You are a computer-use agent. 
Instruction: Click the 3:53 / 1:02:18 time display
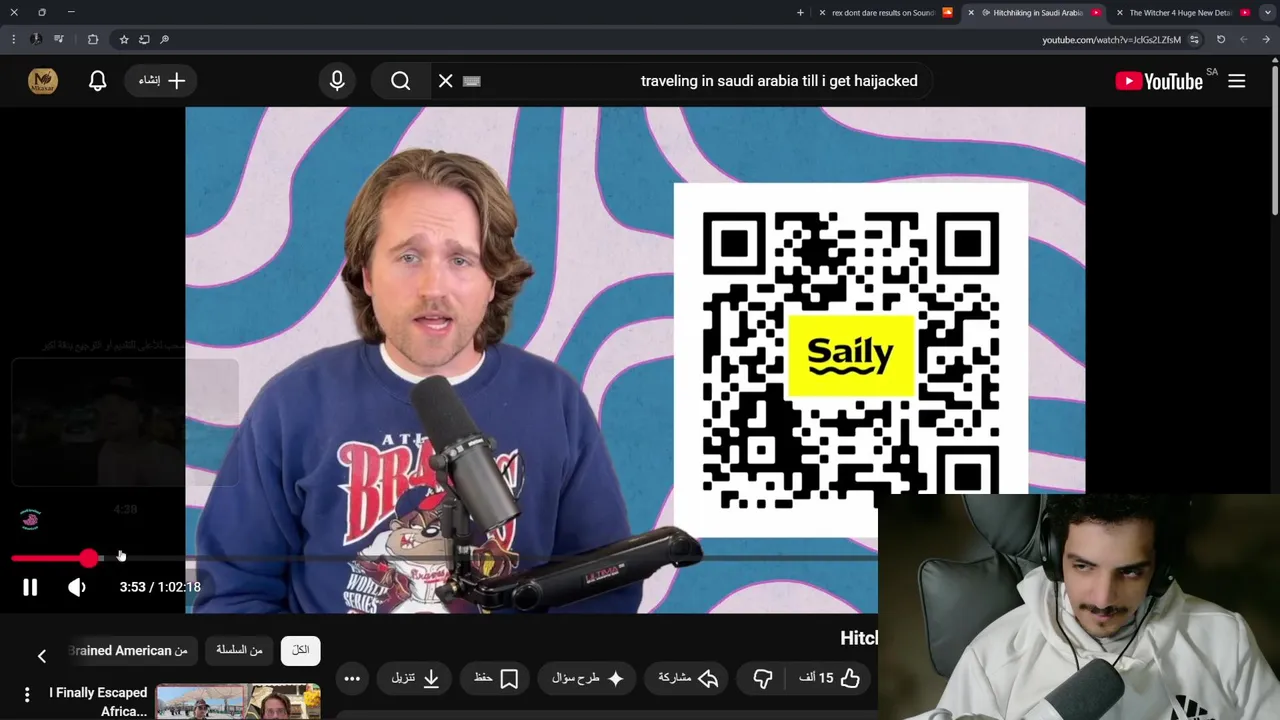click(x=160, y=588)
